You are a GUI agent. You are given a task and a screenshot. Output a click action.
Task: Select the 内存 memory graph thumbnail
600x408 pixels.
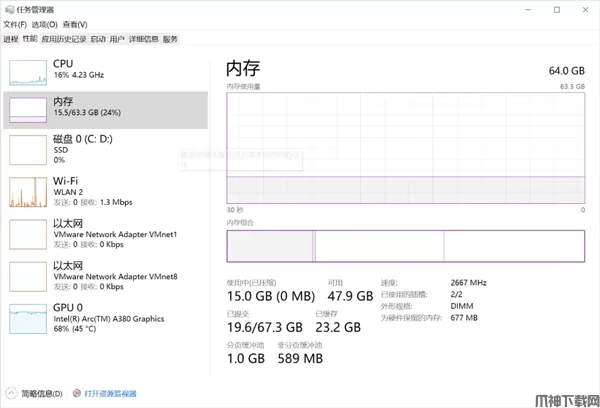point(27,109)
